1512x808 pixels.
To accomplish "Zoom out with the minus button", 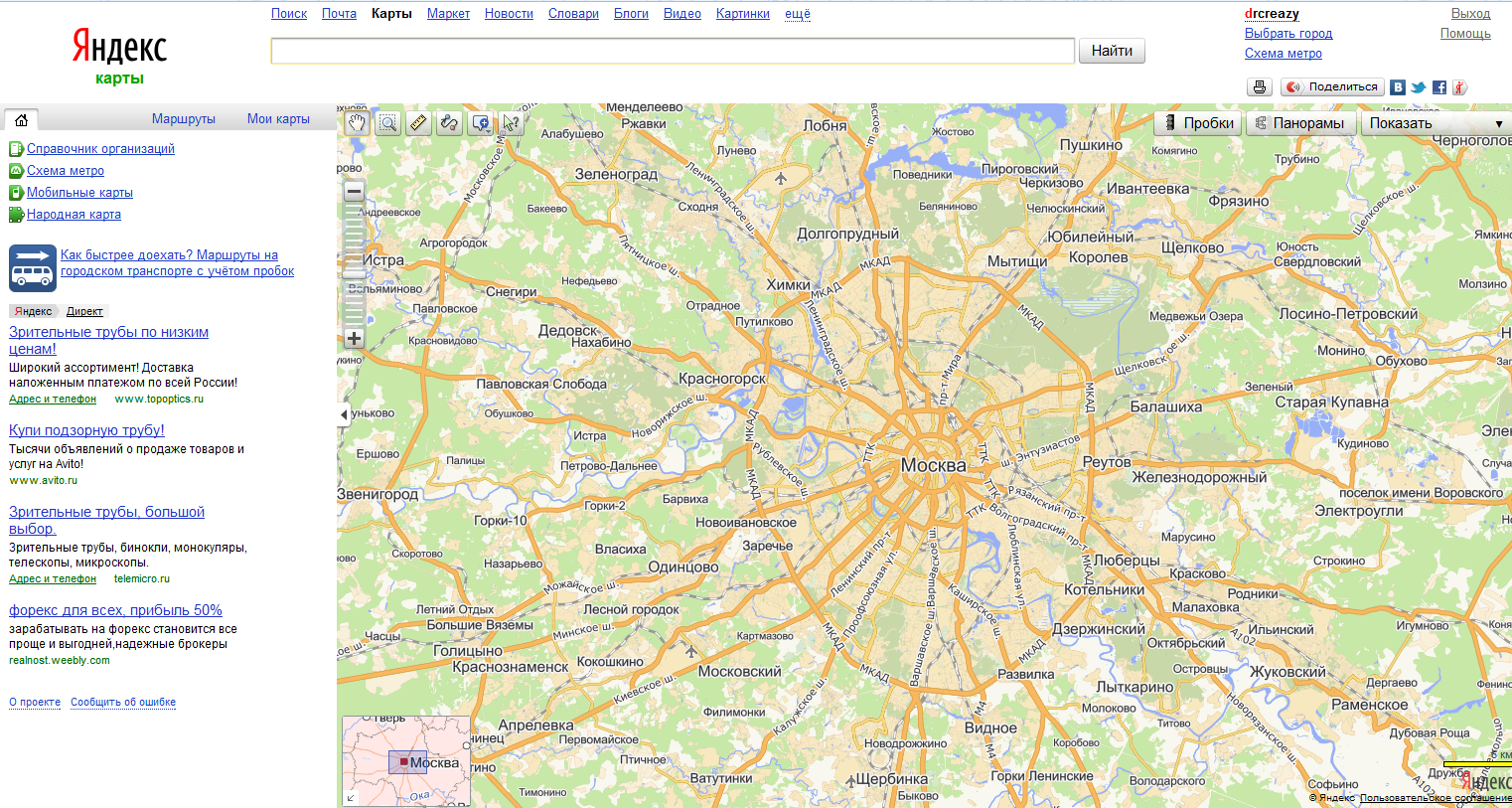I will (x=354, y=192).
